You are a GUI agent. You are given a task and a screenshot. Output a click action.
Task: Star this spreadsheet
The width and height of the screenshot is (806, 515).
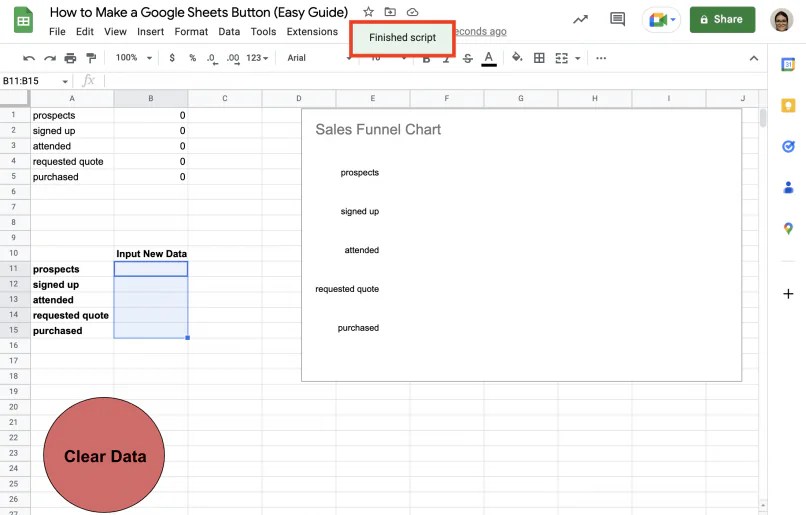click(x=368, y=12)
